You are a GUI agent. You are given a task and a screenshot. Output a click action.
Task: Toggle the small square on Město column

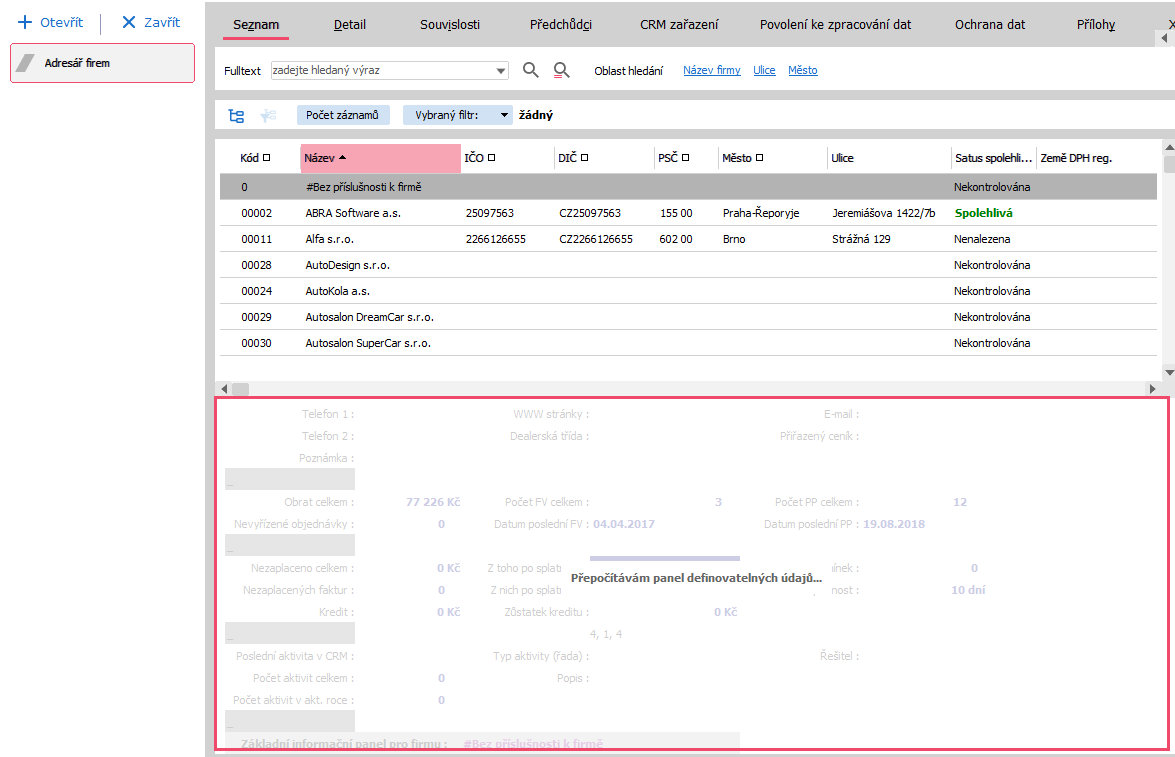(x=760, y=158)
